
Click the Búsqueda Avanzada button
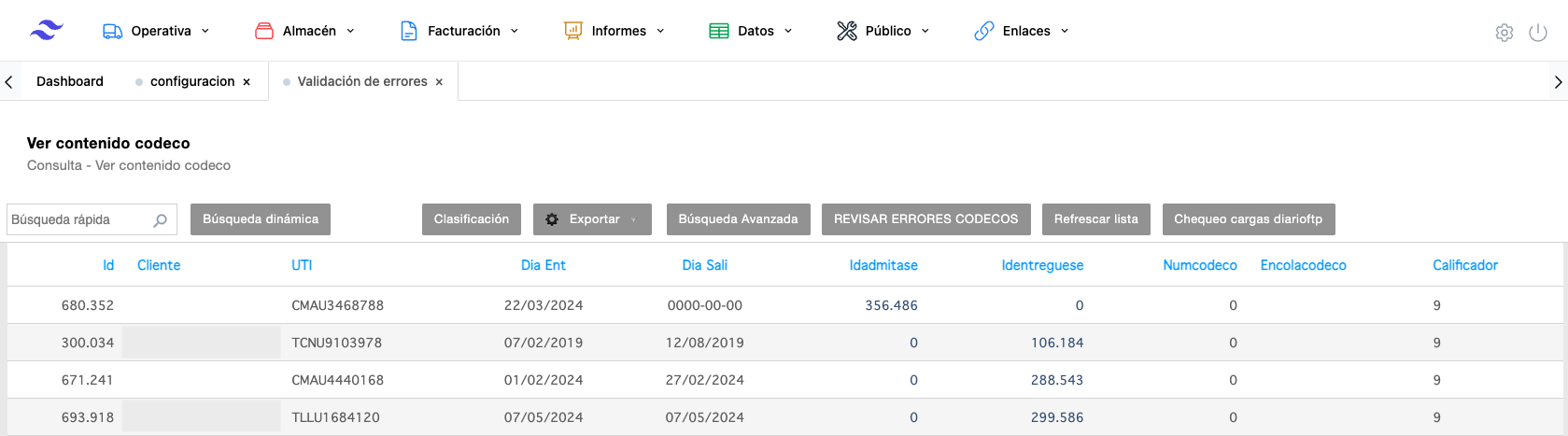point(738,219)
